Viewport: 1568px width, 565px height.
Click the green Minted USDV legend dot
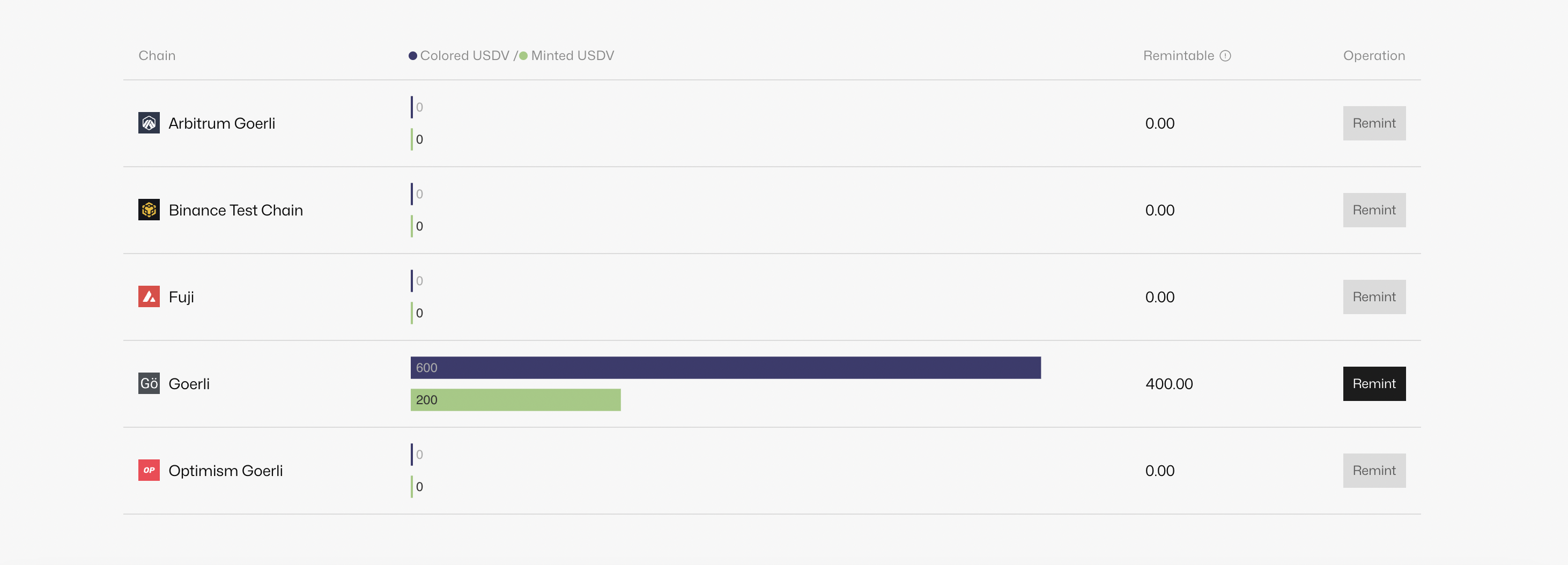[x=523, y=56]
